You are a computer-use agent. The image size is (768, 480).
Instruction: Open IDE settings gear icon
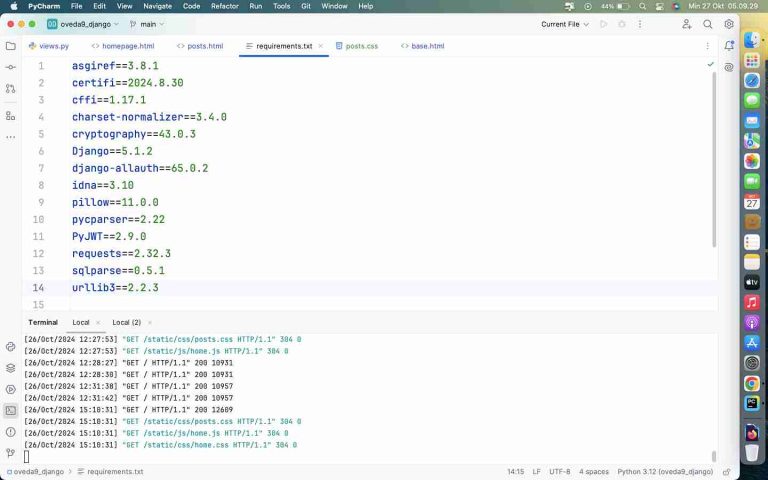[x=729, y=24]
